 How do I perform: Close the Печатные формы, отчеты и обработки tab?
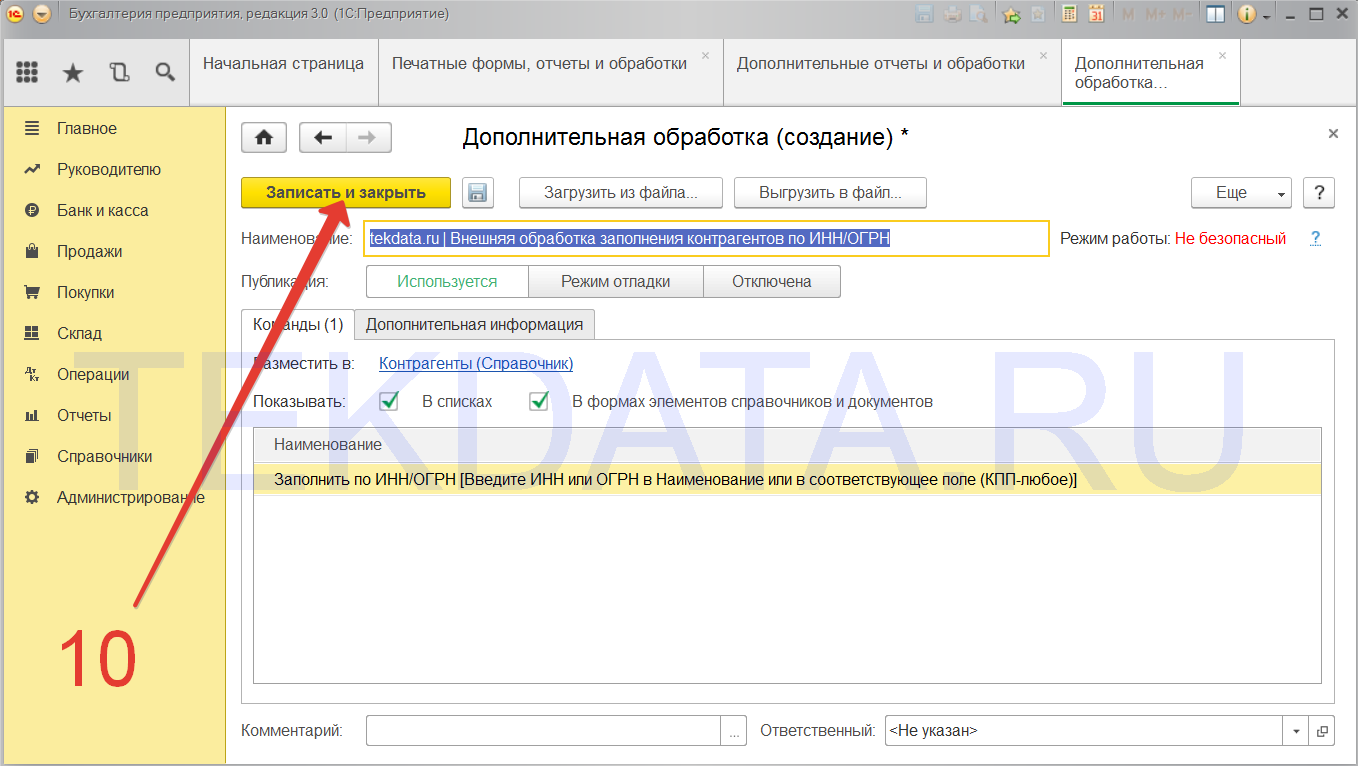pos(705,56)
